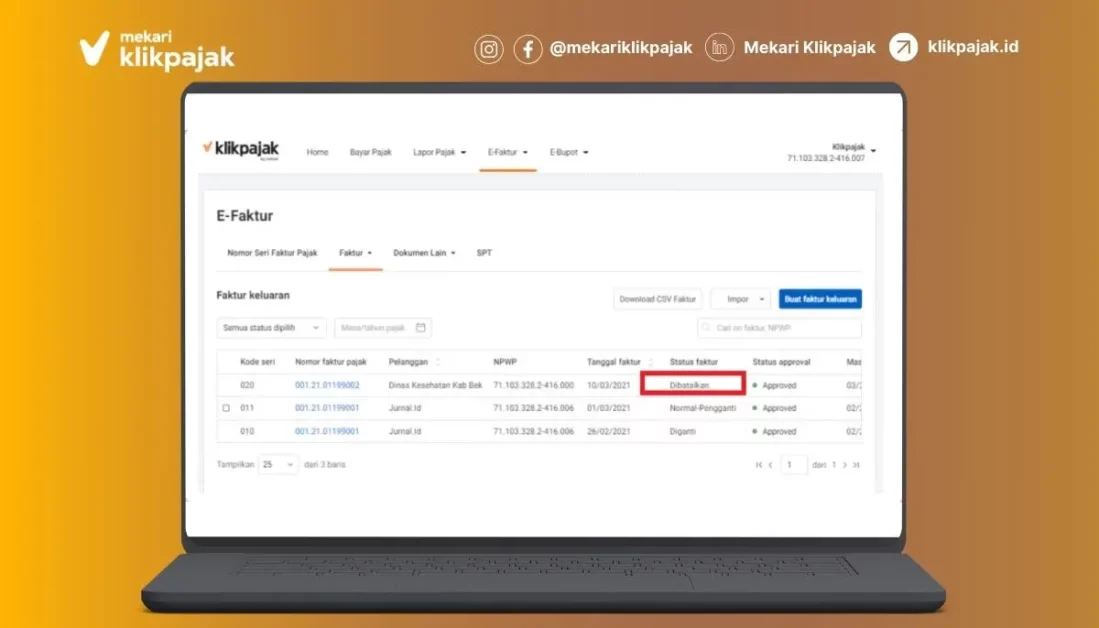Screen dimensions: 1099x628
Task: Open Semua status dipilih filter
Action: coord(271,327)
